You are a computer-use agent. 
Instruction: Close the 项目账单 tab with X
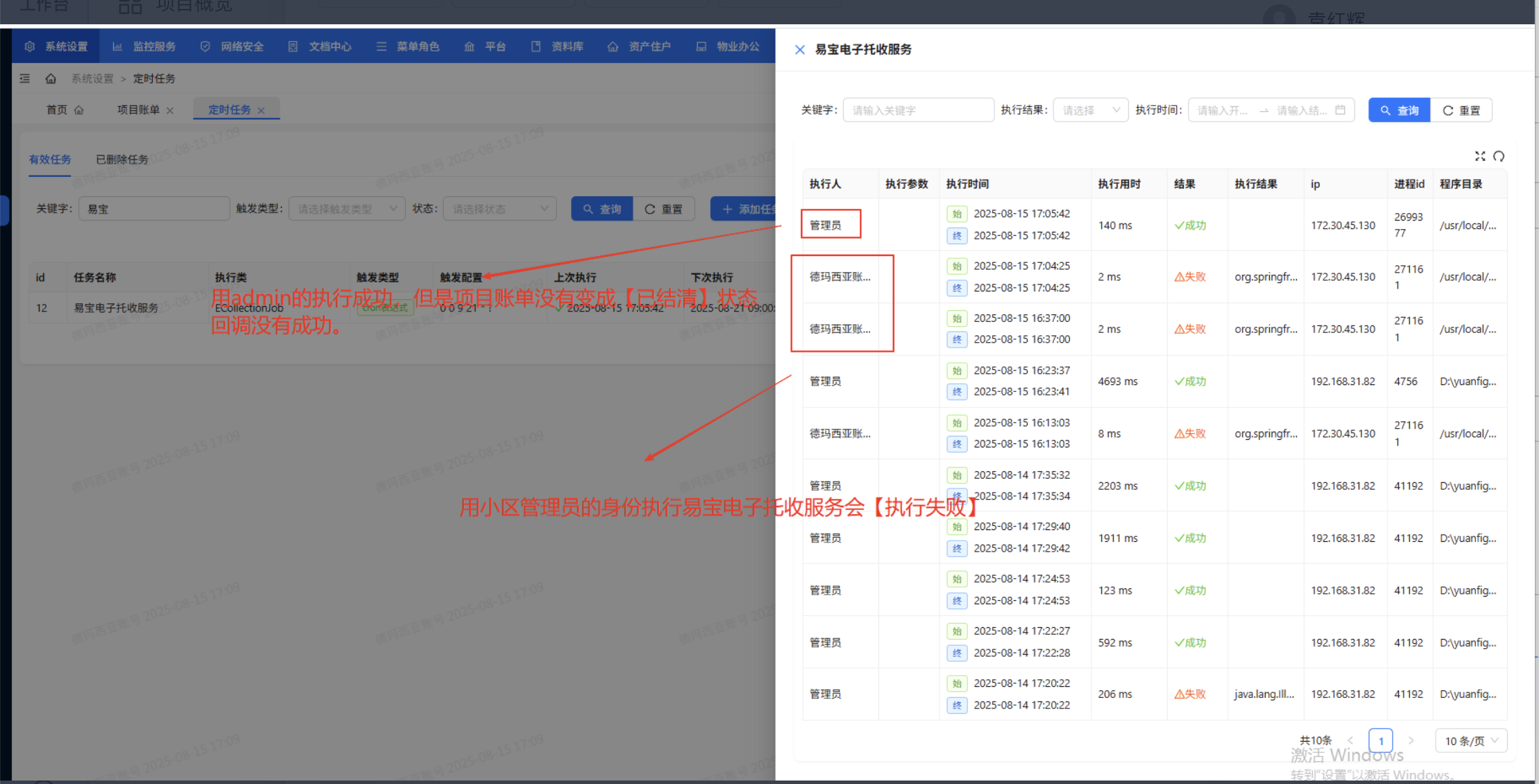coord(170,110)
